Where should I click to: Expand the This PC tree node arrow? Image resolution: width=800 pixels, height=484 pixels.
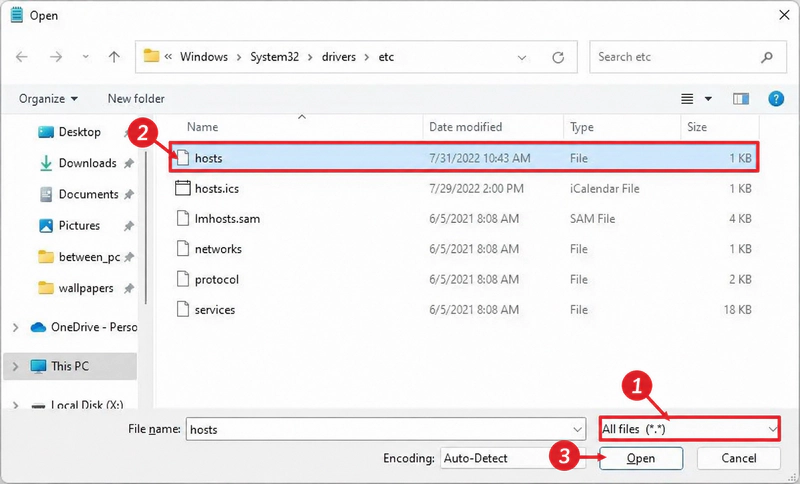pos(15,366)
